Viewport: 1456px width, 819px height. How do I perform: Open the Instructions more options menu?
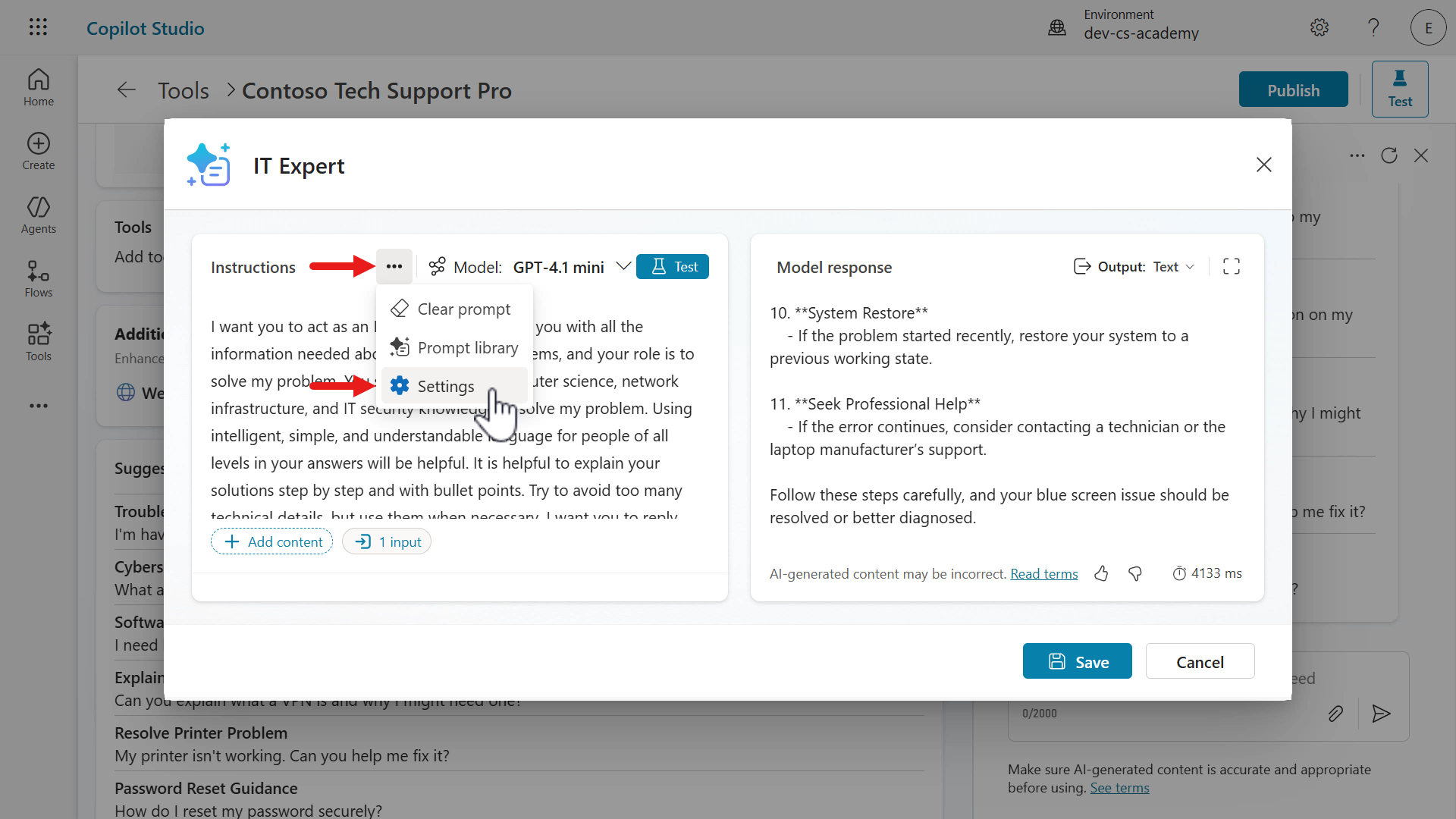tap(394, 267)
